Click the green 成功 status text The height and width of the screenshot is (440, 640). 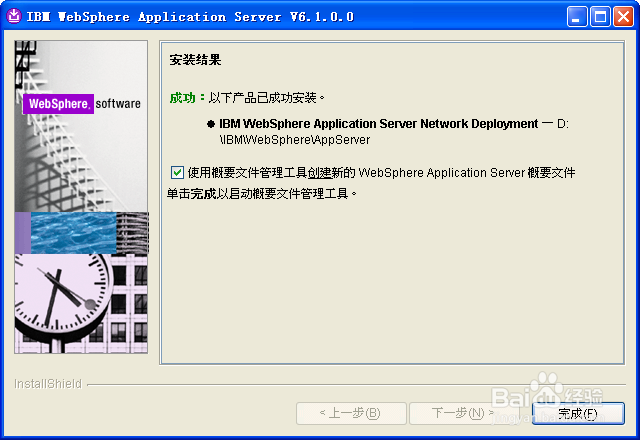[x=182, y=98]
